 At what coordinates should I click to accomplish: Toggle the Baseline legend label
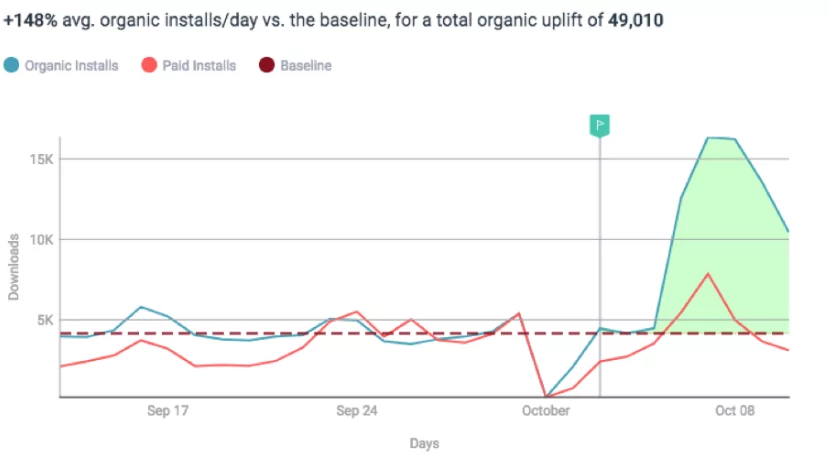point(305,66)
